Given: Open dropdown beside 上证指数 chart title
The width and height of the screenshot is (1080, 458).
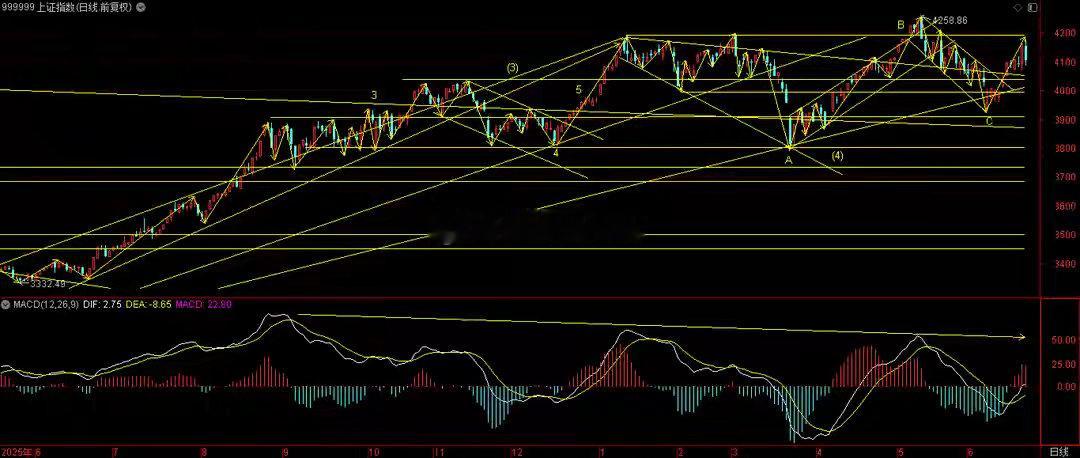Looking at the screenshot, I should [141, 8].
